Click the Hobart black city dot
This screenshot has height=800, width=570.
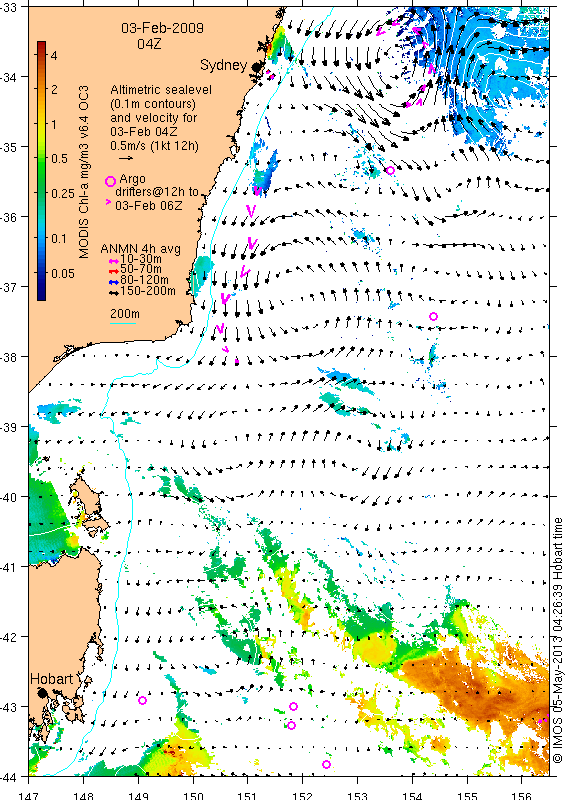click(42, 693)
